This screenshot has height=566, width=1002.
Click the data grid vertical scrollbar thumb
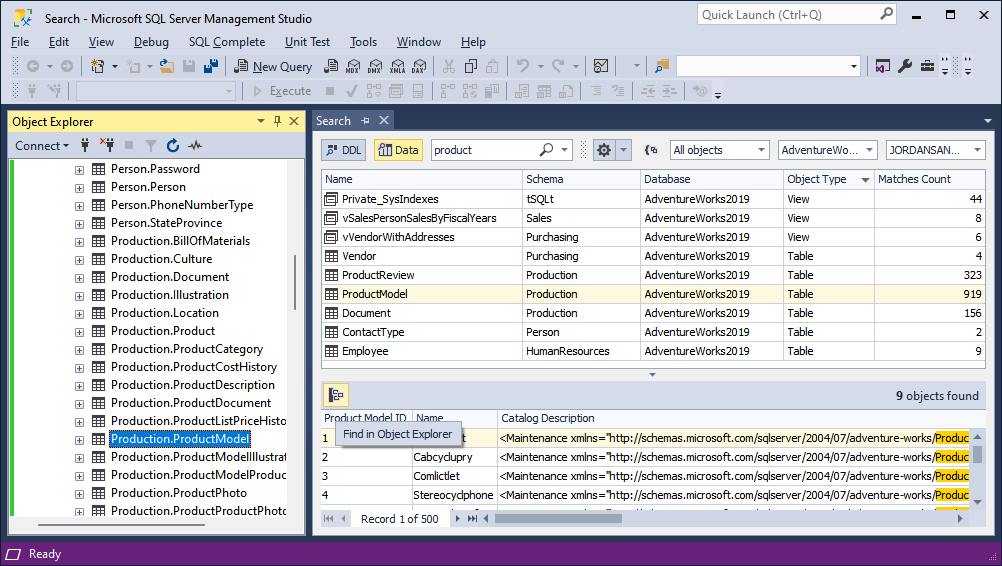[977, 454]
